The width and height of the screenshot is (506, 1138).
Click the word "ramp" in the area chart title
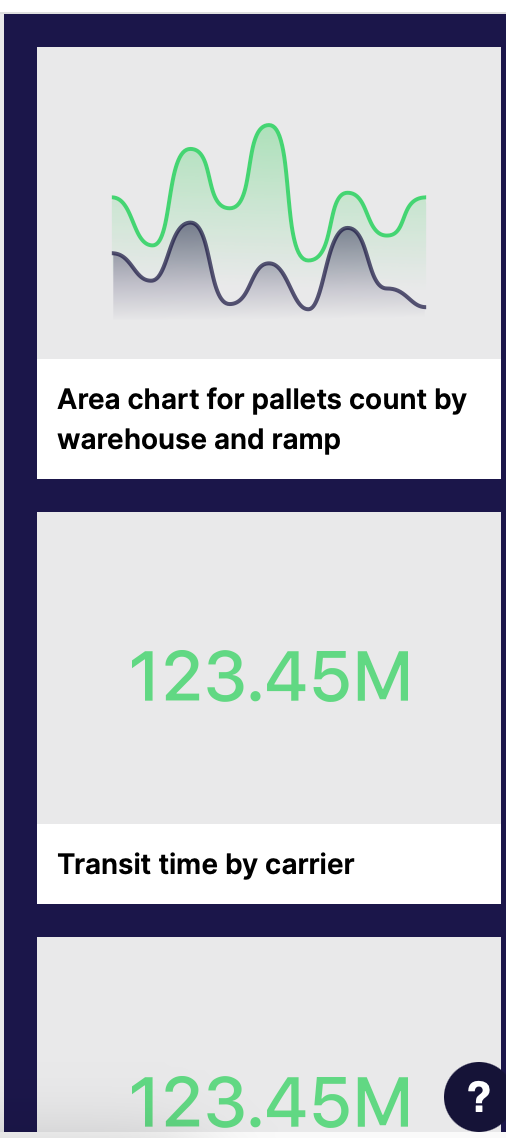coord(307,440)
